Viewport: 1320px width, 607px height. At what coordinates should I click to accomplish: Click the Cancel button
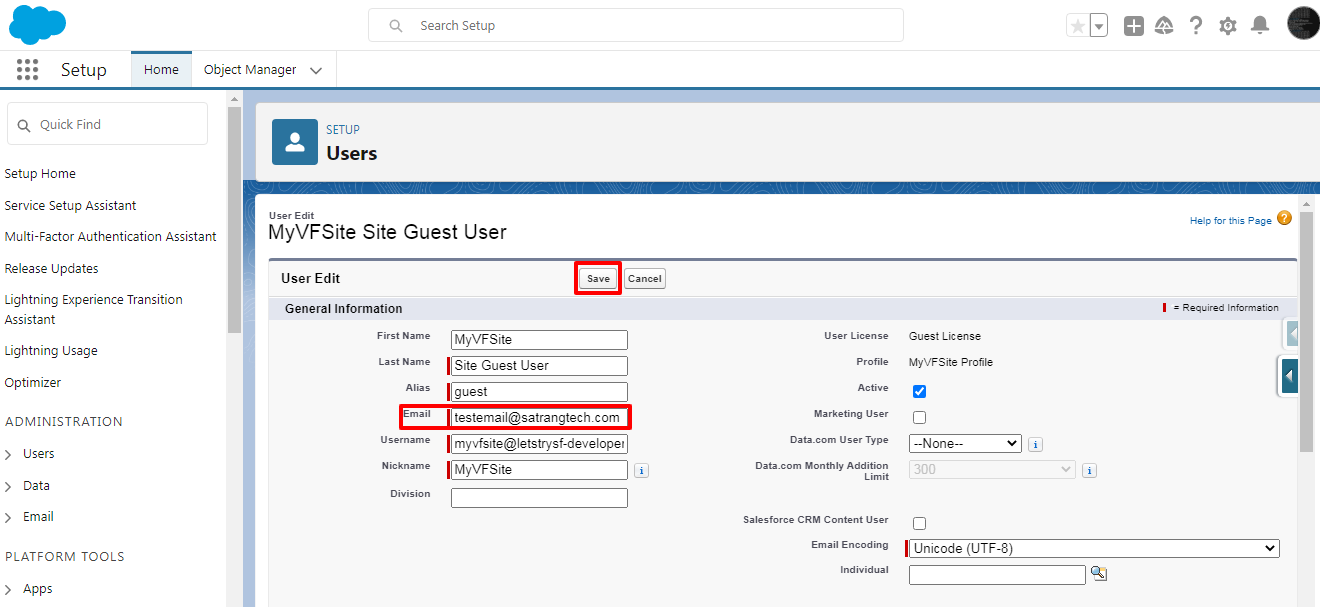(645, 279)
